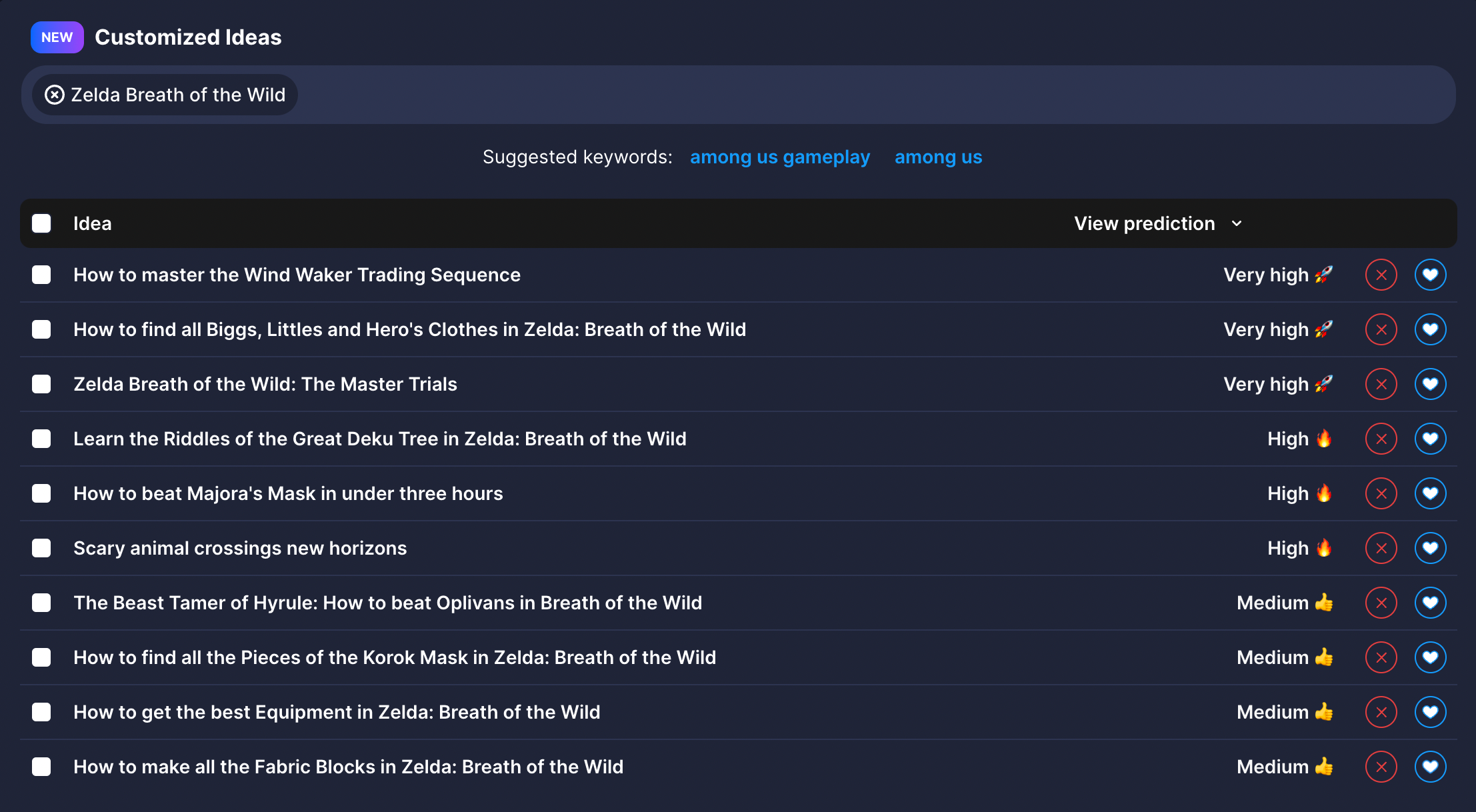Open idea How to find all the Pieces of Korok Mask
The width and height of the screenshot is (1476, 812).
point(395,657)
